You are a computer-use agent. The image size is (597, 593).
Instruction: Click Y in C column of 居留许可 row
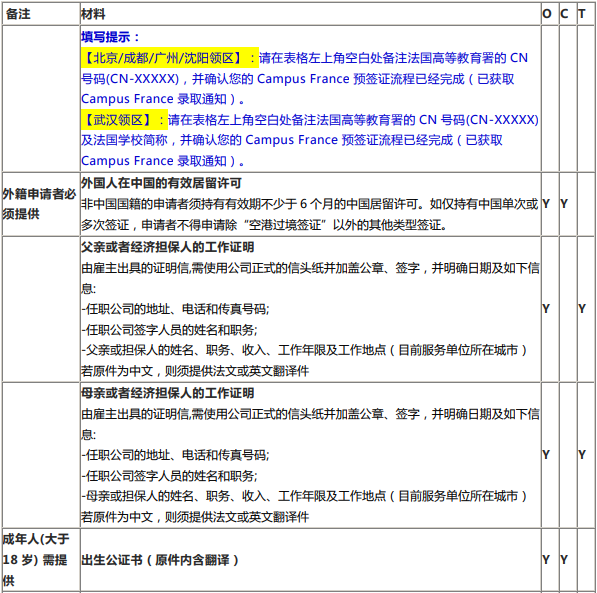[x=564, y=204]
